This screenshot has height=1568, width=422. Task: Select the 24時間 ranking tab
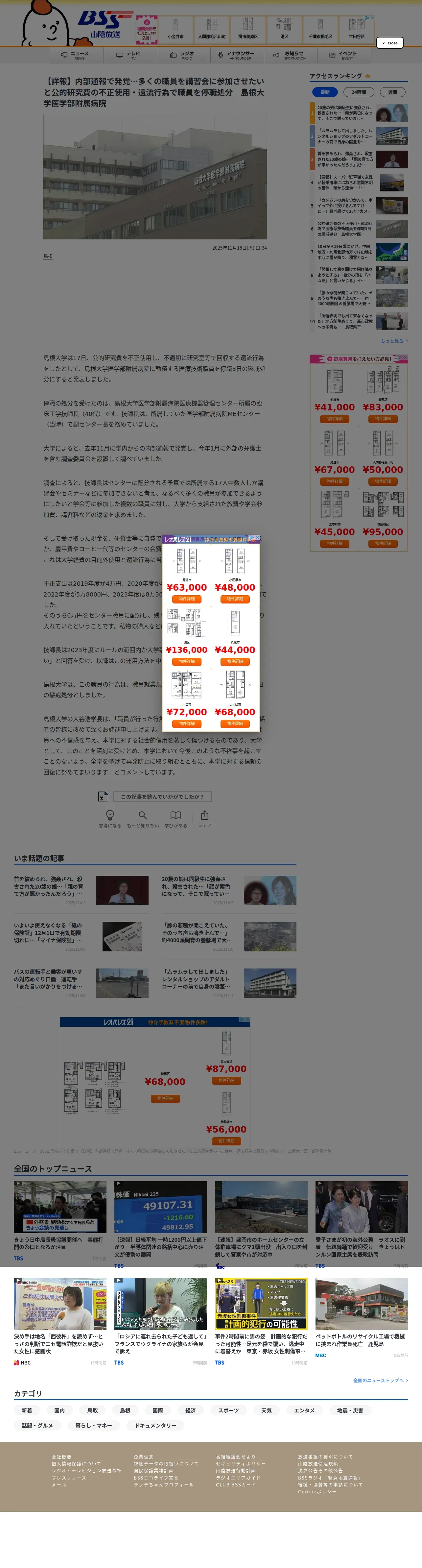point(359,92)
